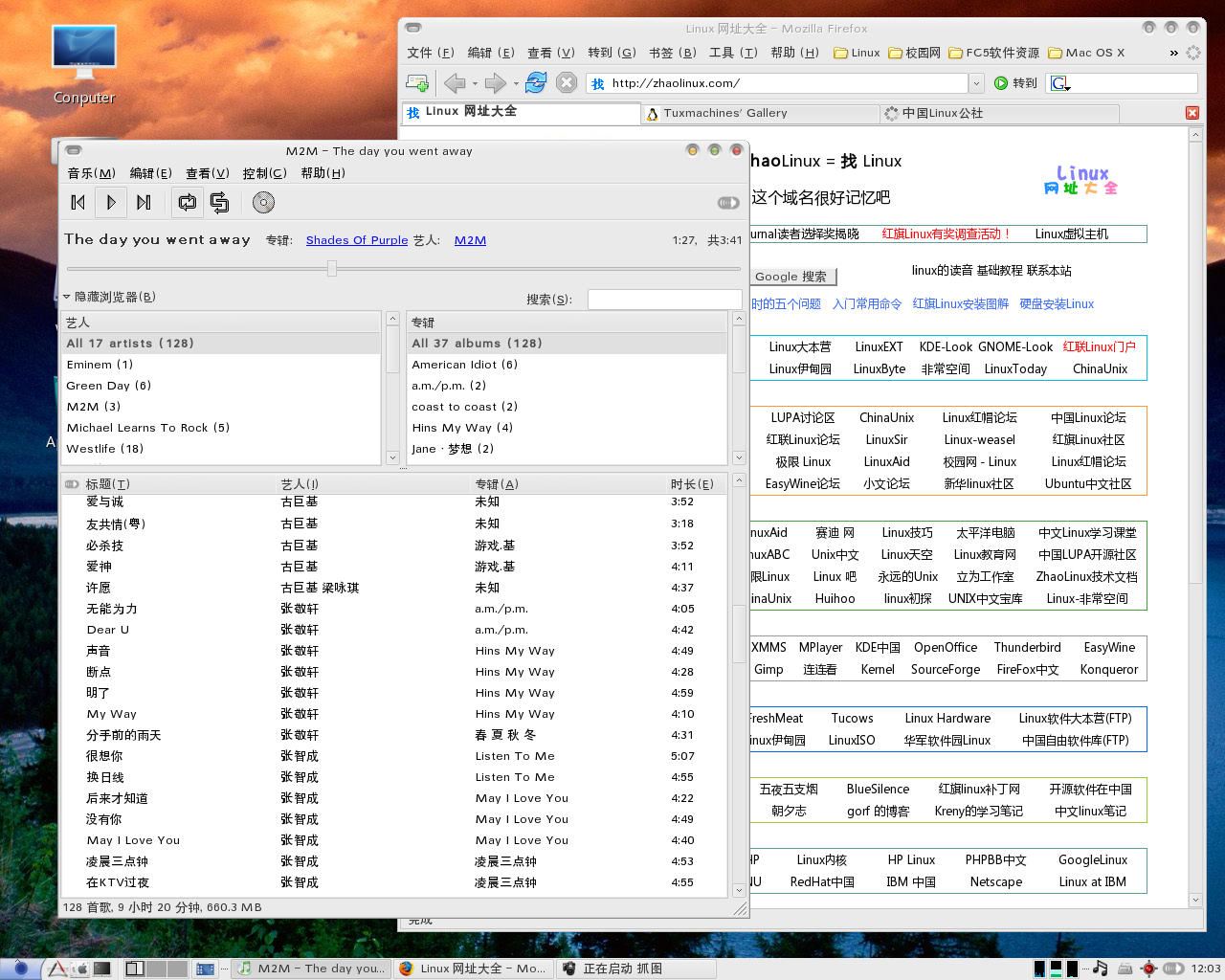Select Westlife (18) in artist list

(x=222, y=449)
